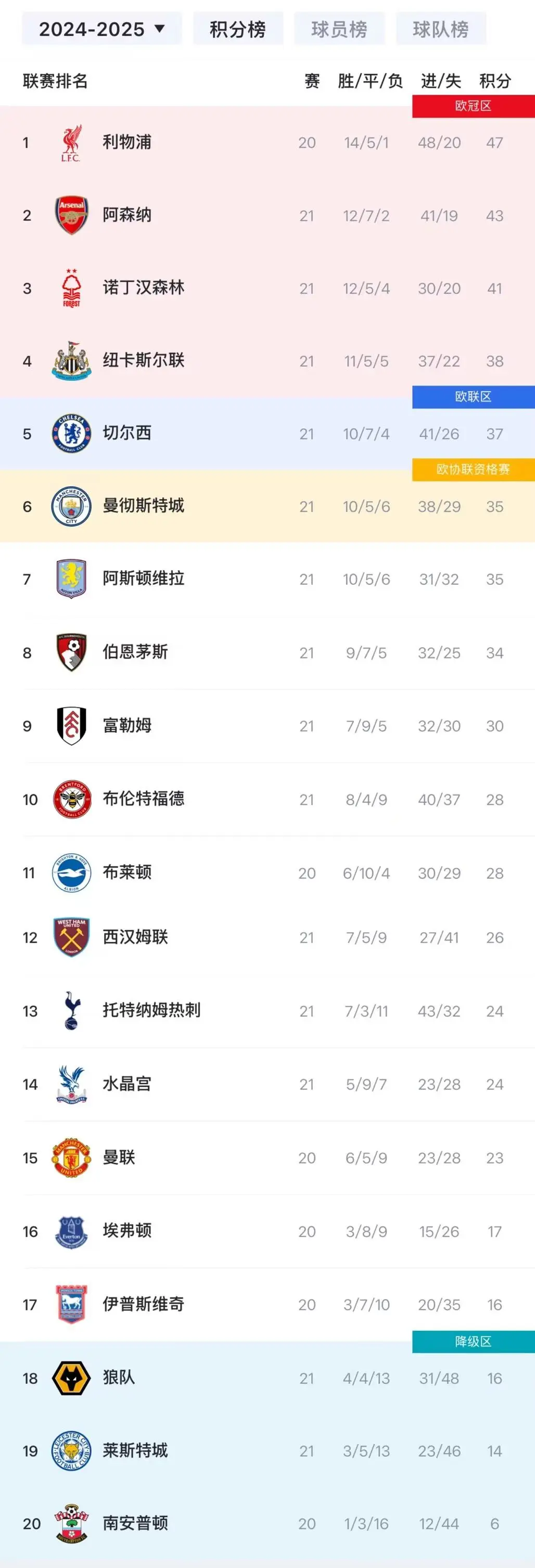The height and width of the screenshot is (1568, 535).
Task: Open the 阿斯顿维拉 team name
Action: 144,579
